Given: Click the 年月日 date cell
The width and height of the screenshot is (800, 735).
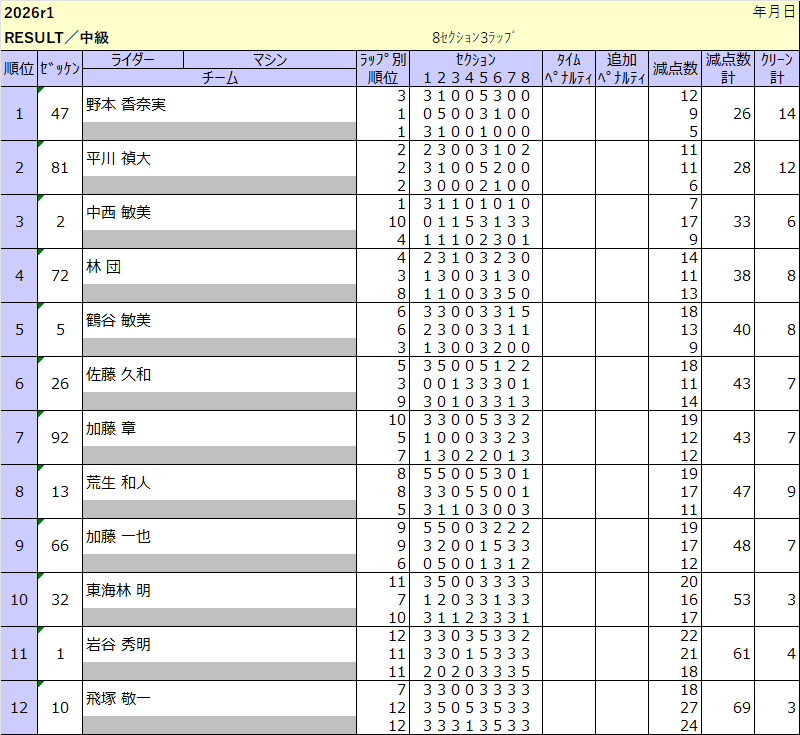Looking at the screenshot, I should click(773, 12).
